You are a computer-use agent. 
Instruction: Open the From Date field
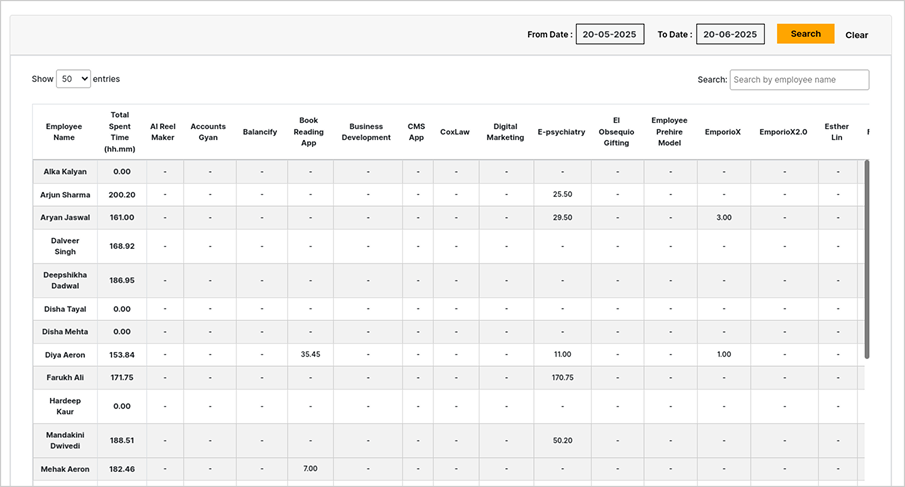(x=609, y=34)
